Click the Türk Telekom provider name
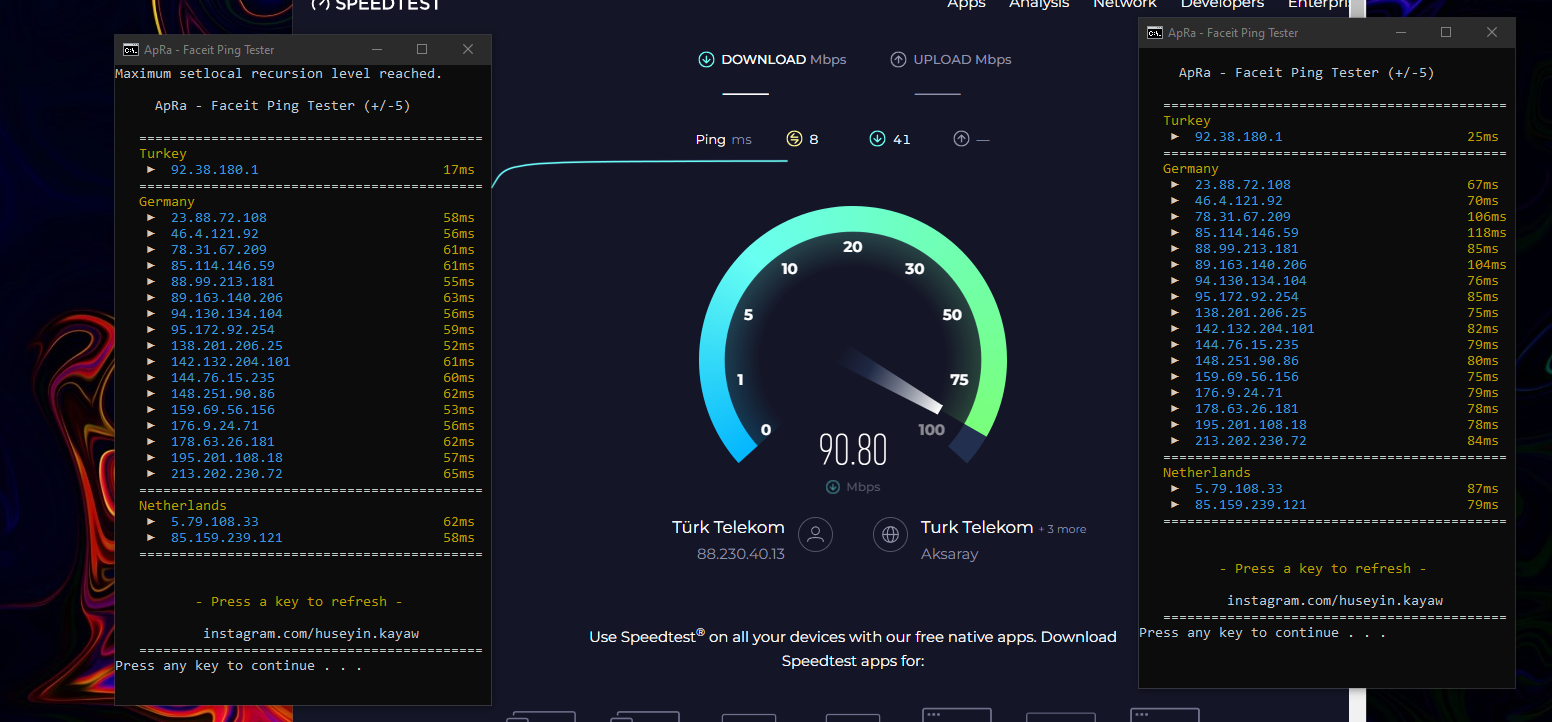Screen dimensions: 1552x722 coord(728,527)
